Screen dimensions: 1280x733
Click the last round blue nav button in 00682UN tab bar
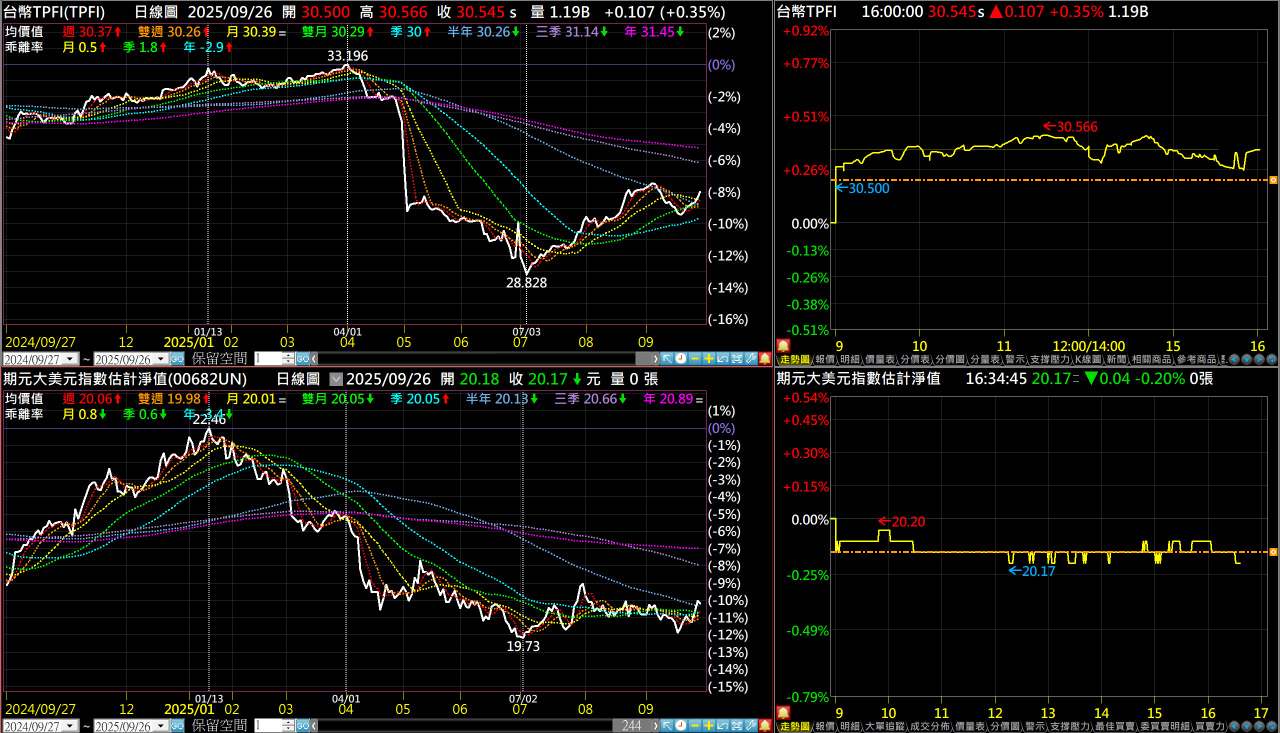click(1269, 726)
